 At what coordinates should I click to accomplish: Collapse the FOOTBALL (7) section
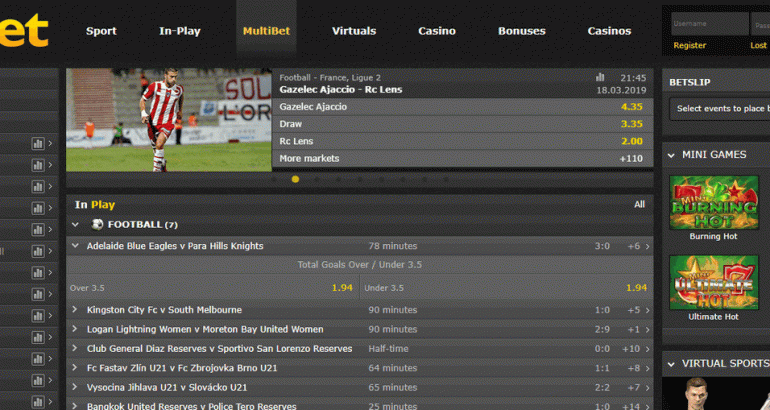76,225
